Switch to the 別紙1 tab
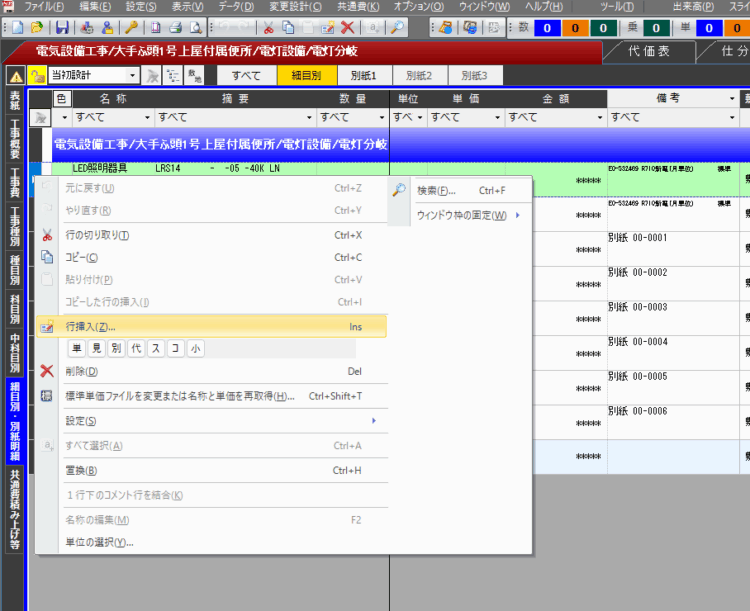The width and height of the screenshot is (750, 611). pyautogui.click(x=363, y=75)
